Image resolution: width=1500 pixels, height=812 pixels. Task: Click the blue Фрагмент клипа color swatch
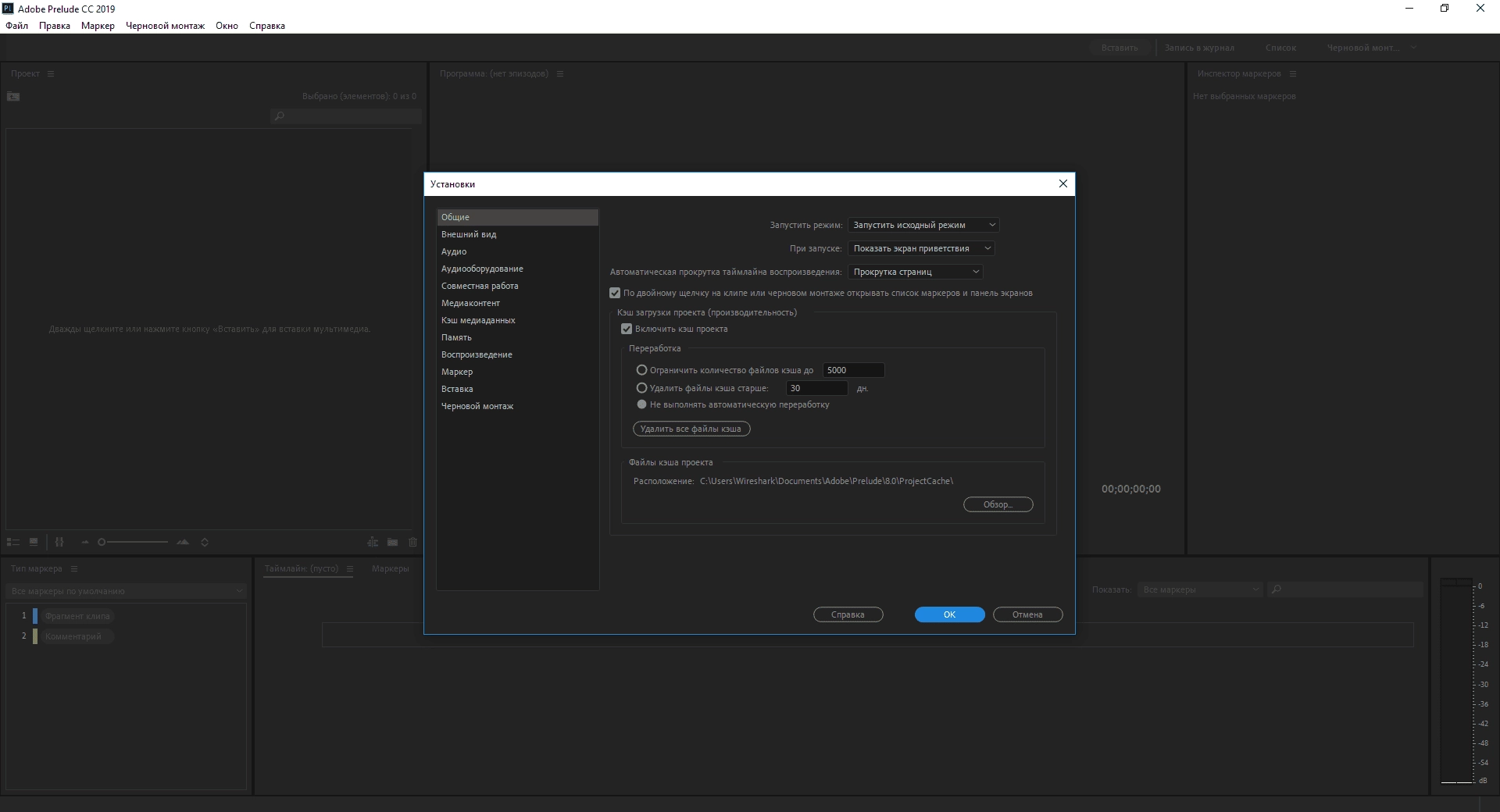pos(35,616)
